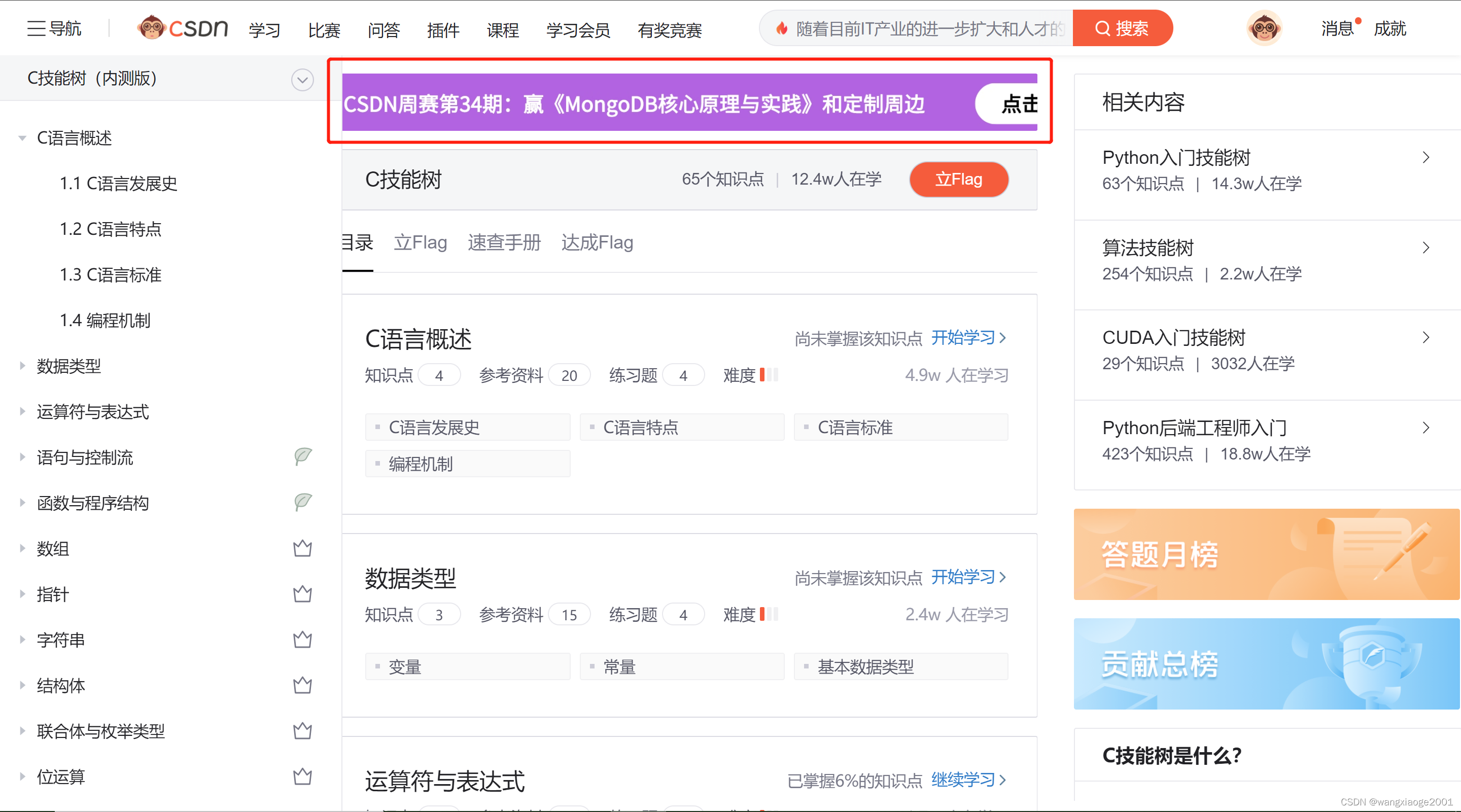Expand the 字符串 tree node
Image resolution: width=1461 pixels, height=812 pixels.
click(x=22, y=640)
